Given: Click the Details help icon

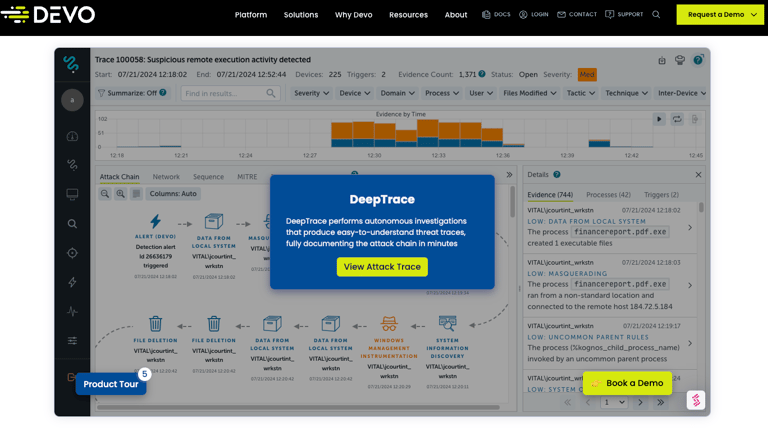Looking at the screenshot, I should point(557,174).
